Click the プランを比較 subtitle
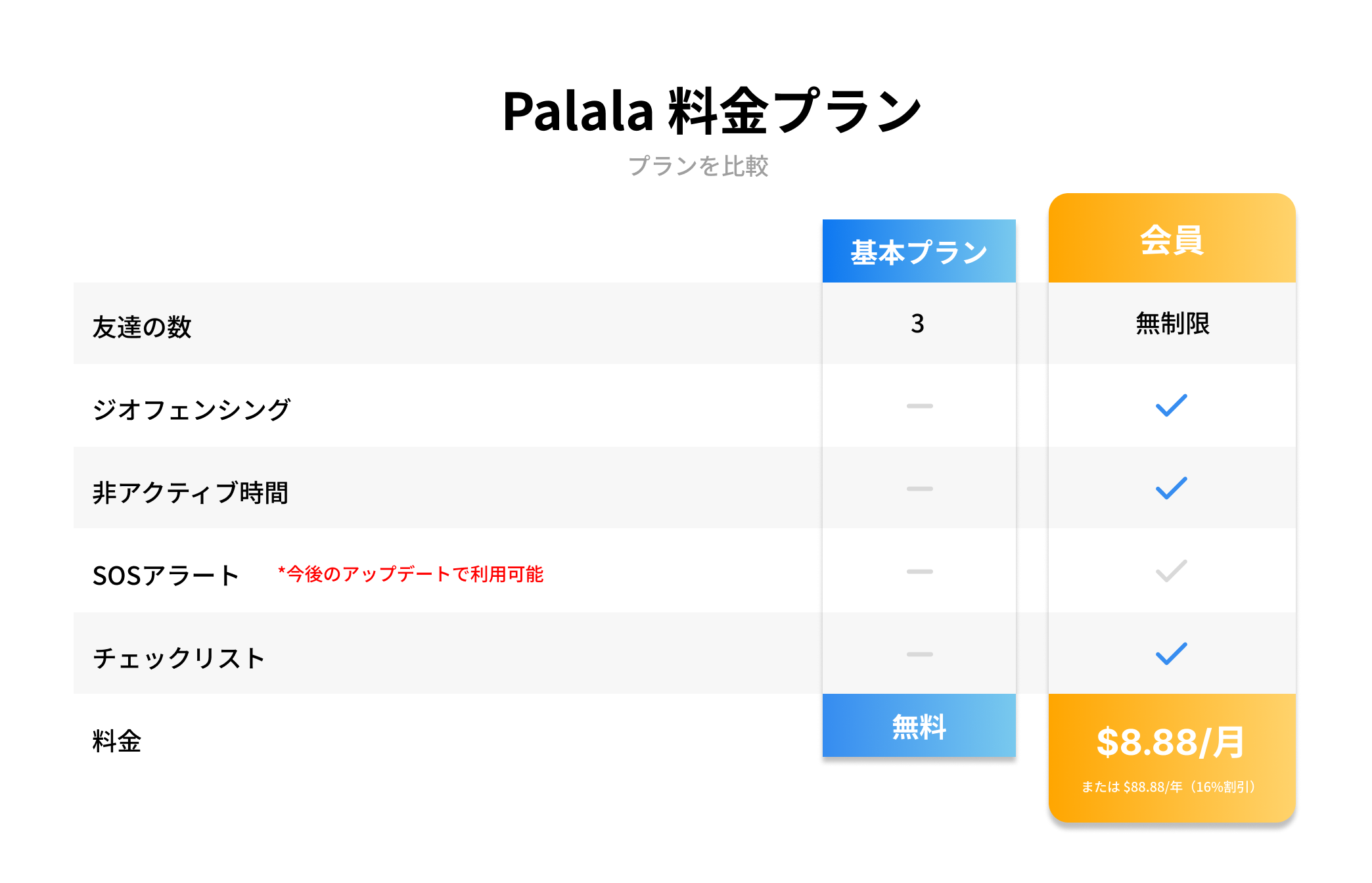The height and width of the screenshot is (883, 1372). point(698,166)
